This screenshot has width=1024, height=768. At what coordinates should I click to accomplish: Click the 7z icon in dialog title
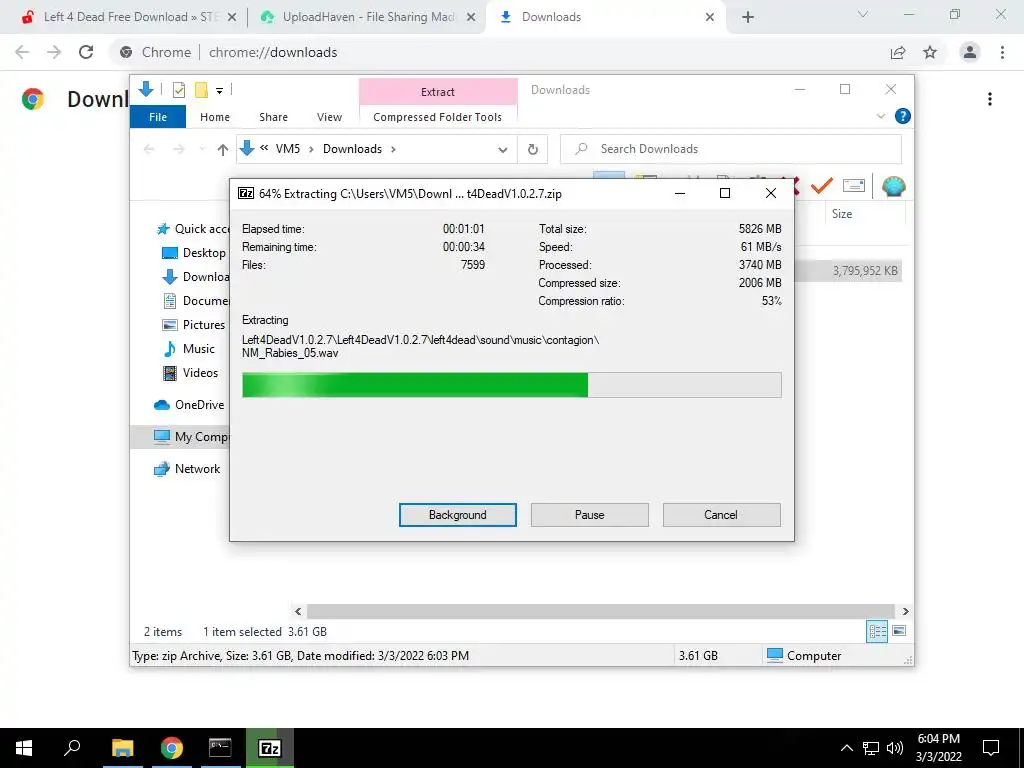pyautogui.click(x=246, y=193)
